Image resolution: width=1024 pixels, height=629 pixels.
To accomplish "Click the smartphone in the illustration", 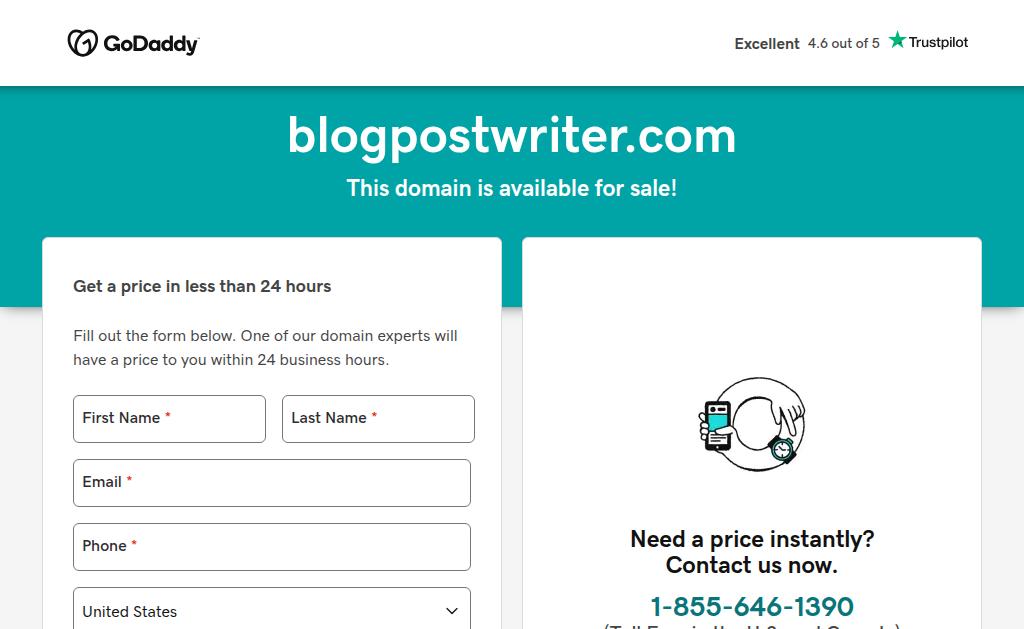I will click(x=717, y=426).
